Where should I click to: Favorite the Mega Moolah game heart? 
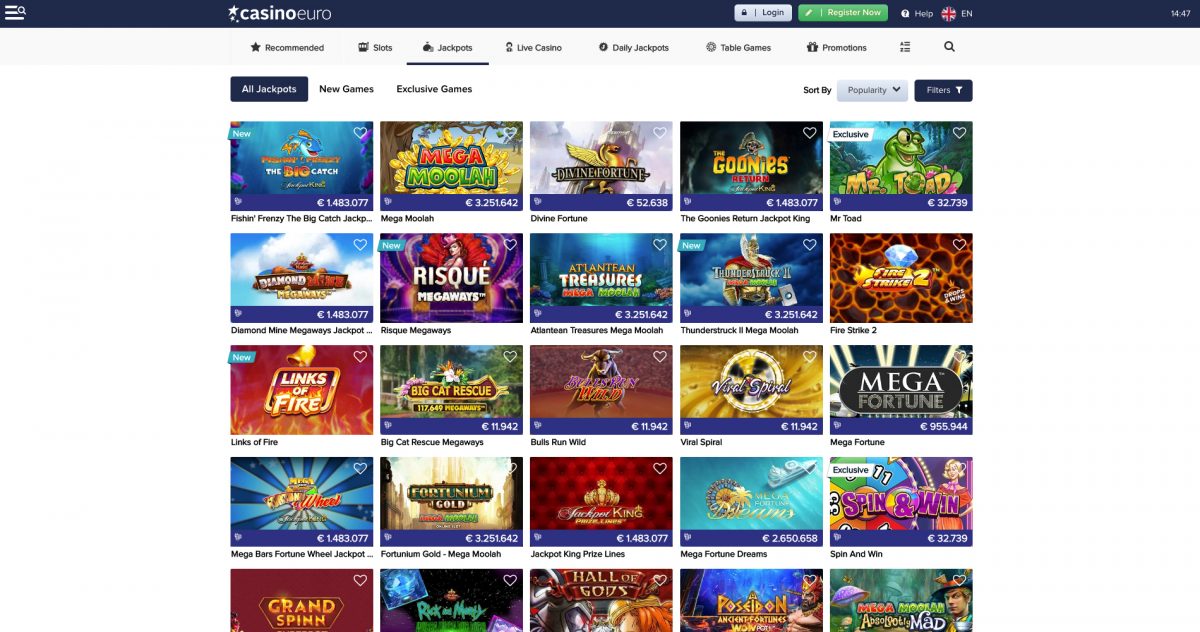(x=509, y=133)
